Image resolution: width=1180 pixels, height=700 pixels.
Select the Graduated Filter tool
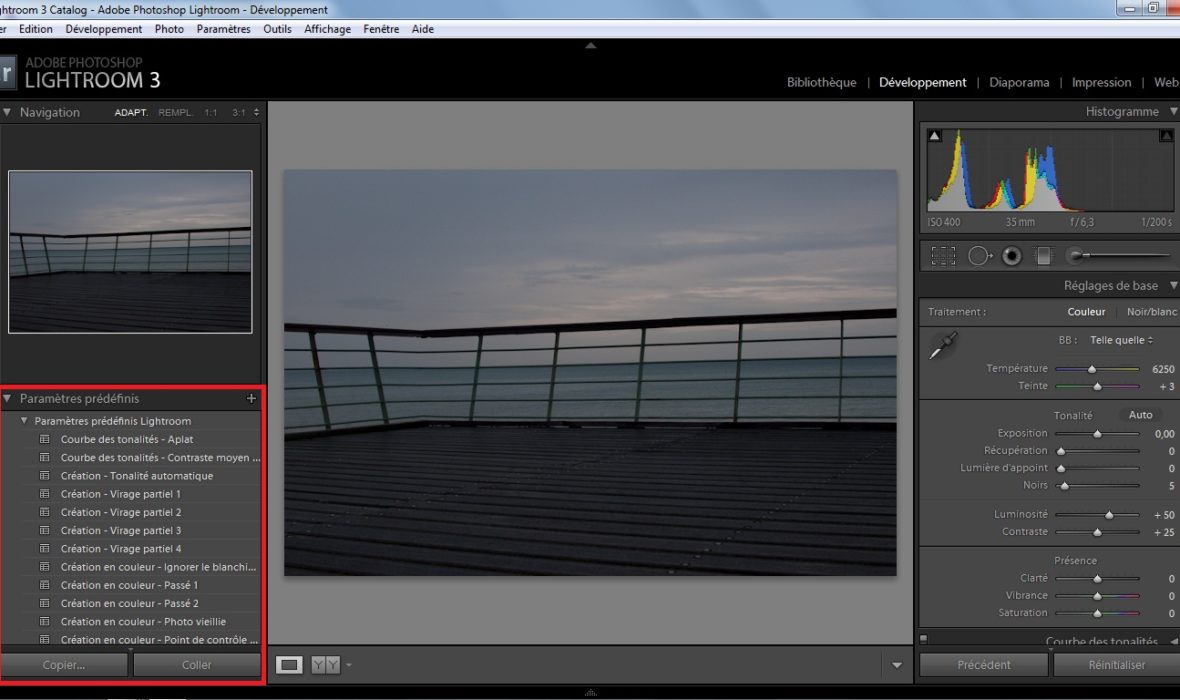(x=1044, y=256)
